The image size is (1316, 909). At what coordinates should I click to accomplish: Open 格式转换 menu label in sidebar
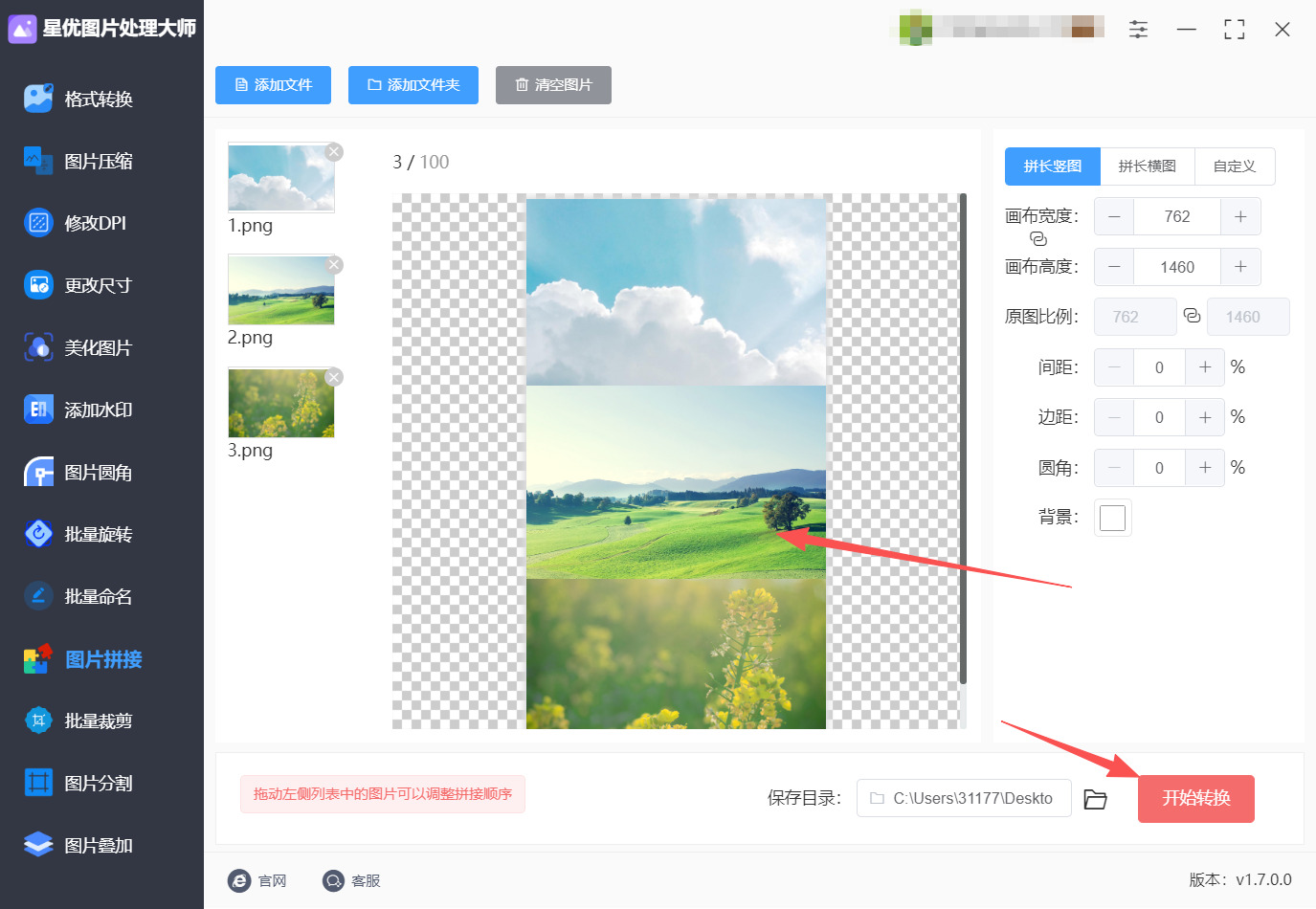99,100
